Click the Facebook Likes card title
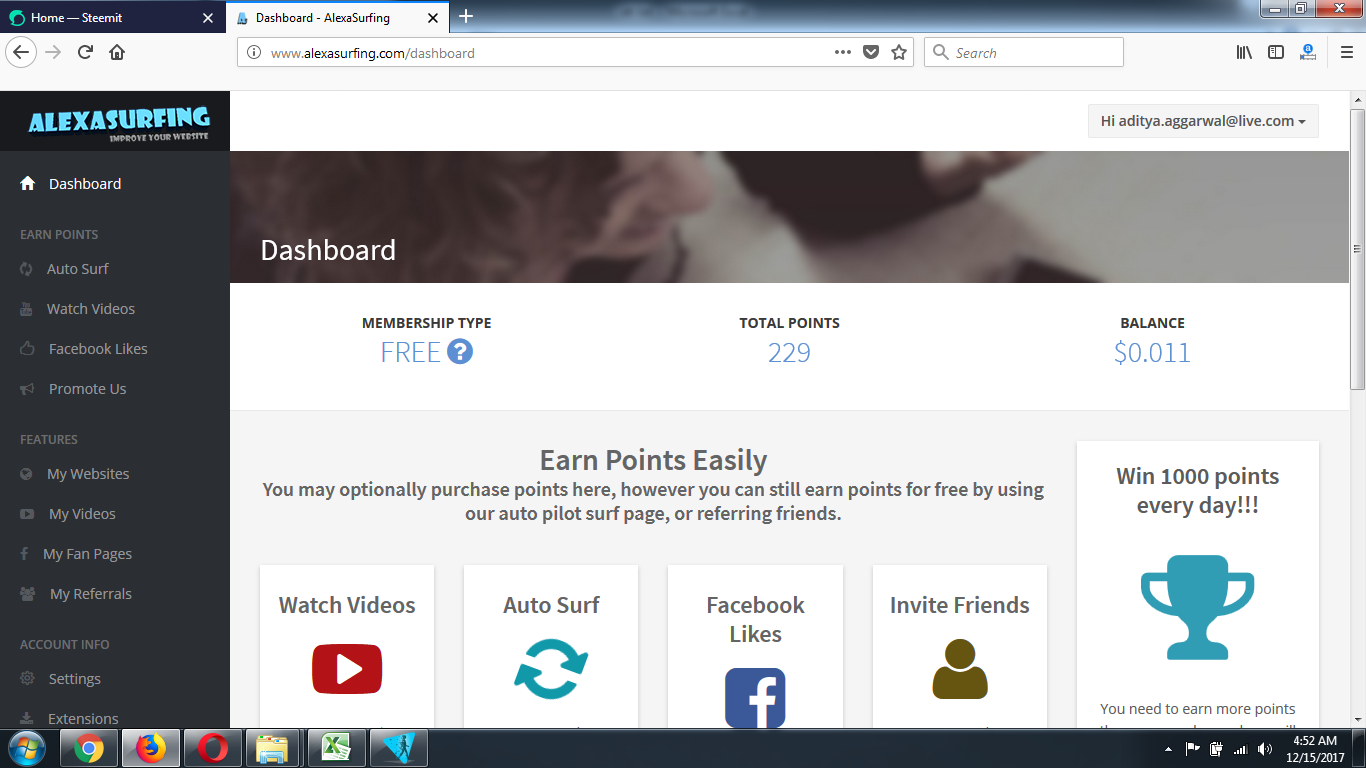 pyautogui.click(x=755, y=619)
